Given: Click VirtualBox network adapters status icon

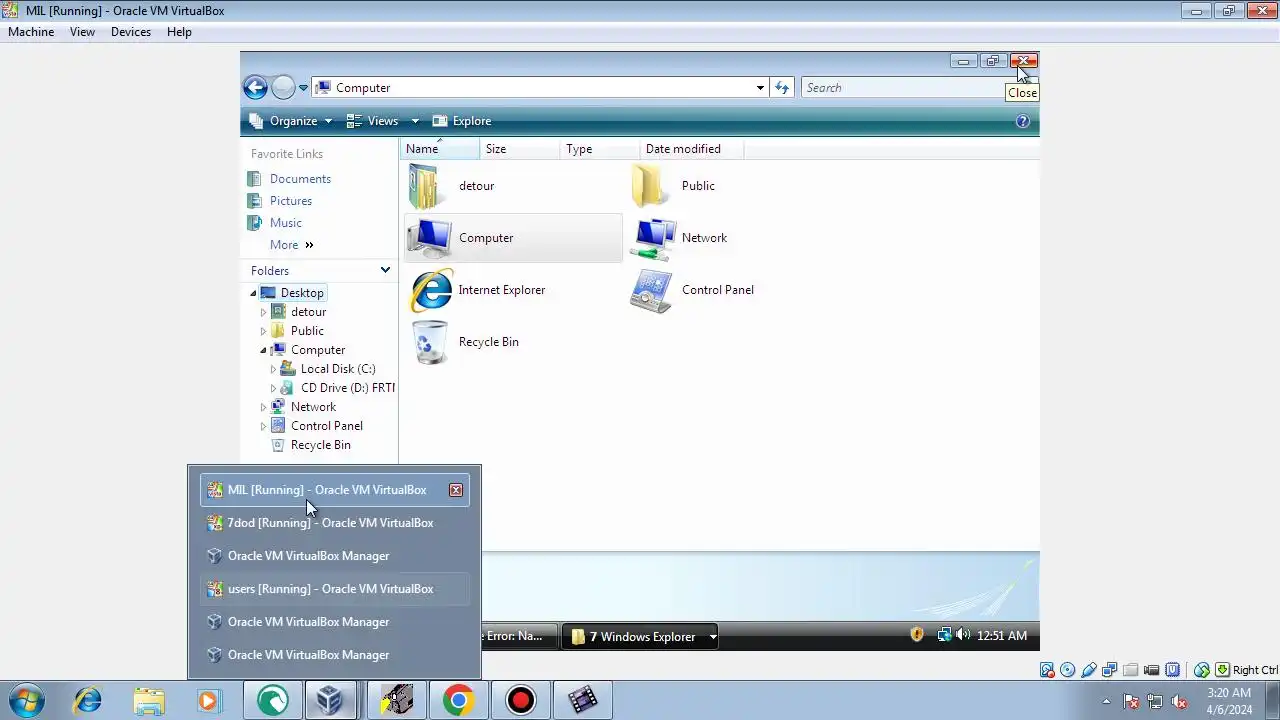Looking at the screenshot, I should [1110, 670].
